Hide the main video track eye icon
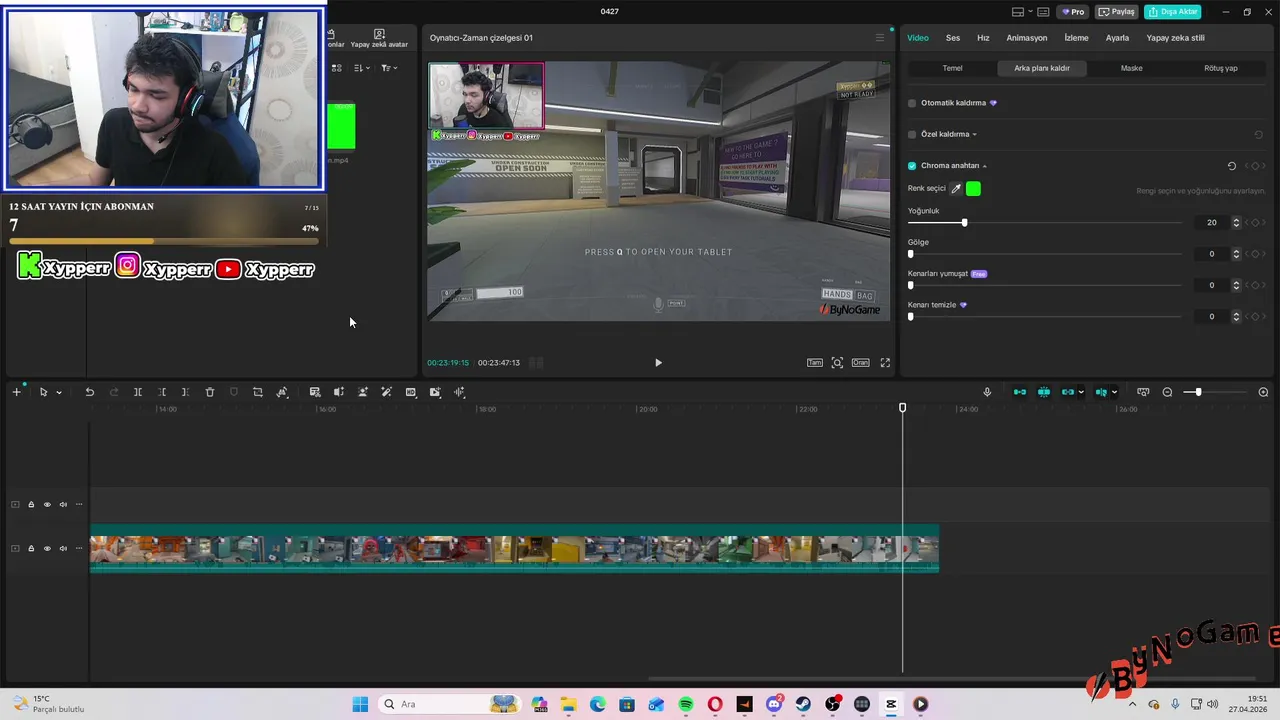Viewport: 1280px width, 720px height. point(47,548)
